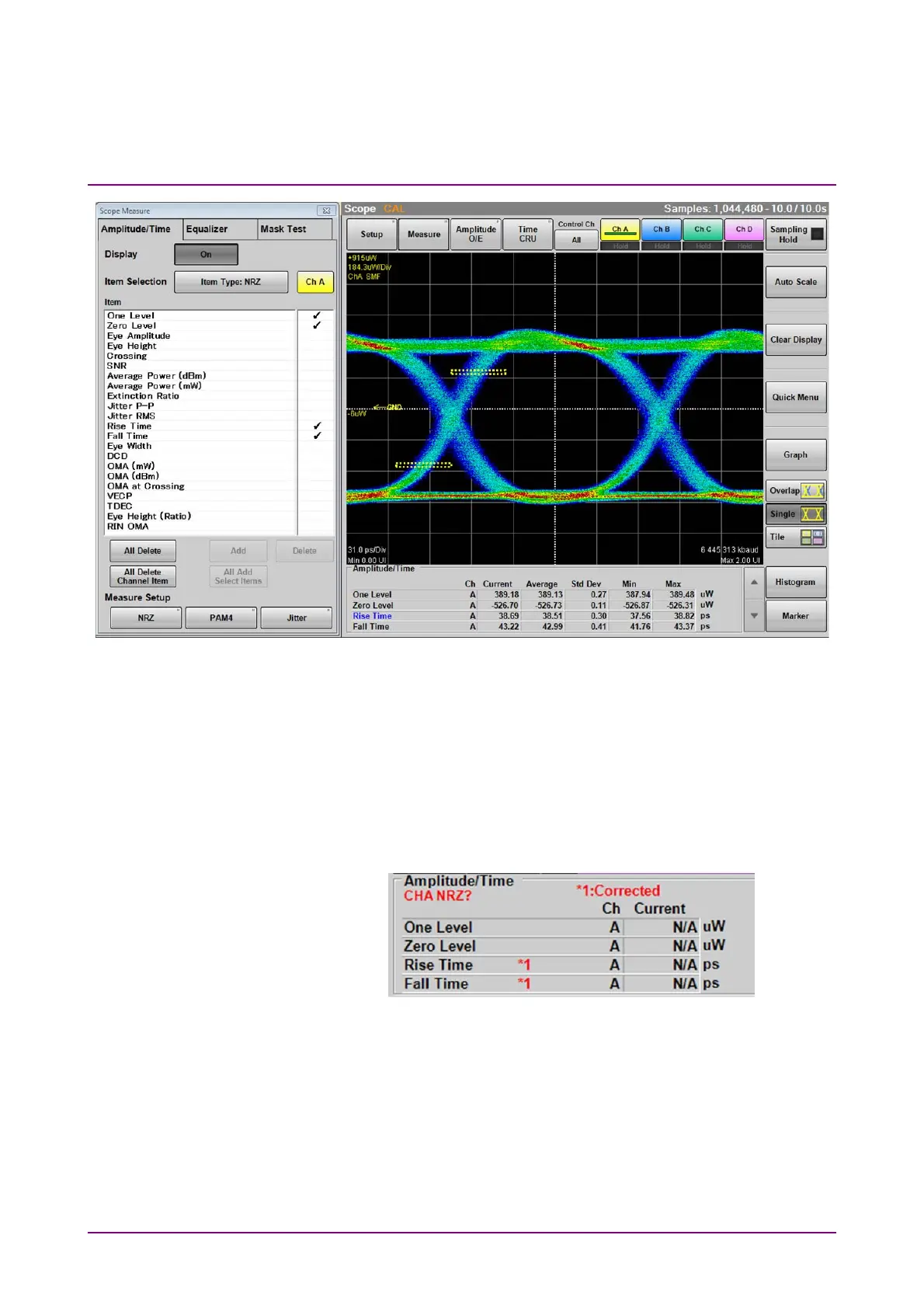Uncheck the One Level item
This screenshot has height=1308, width=924.
click(317, 315)
